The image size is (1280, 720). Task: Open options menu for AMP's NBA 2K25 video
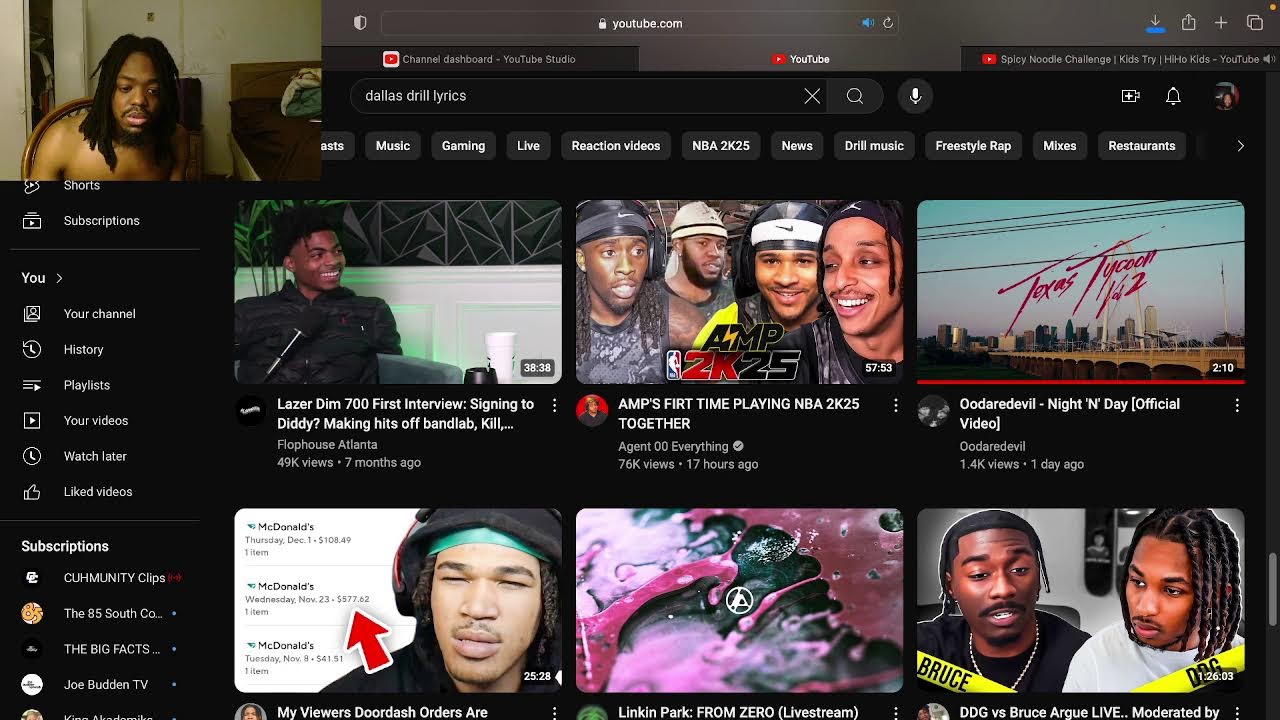(x=895, y=405)
